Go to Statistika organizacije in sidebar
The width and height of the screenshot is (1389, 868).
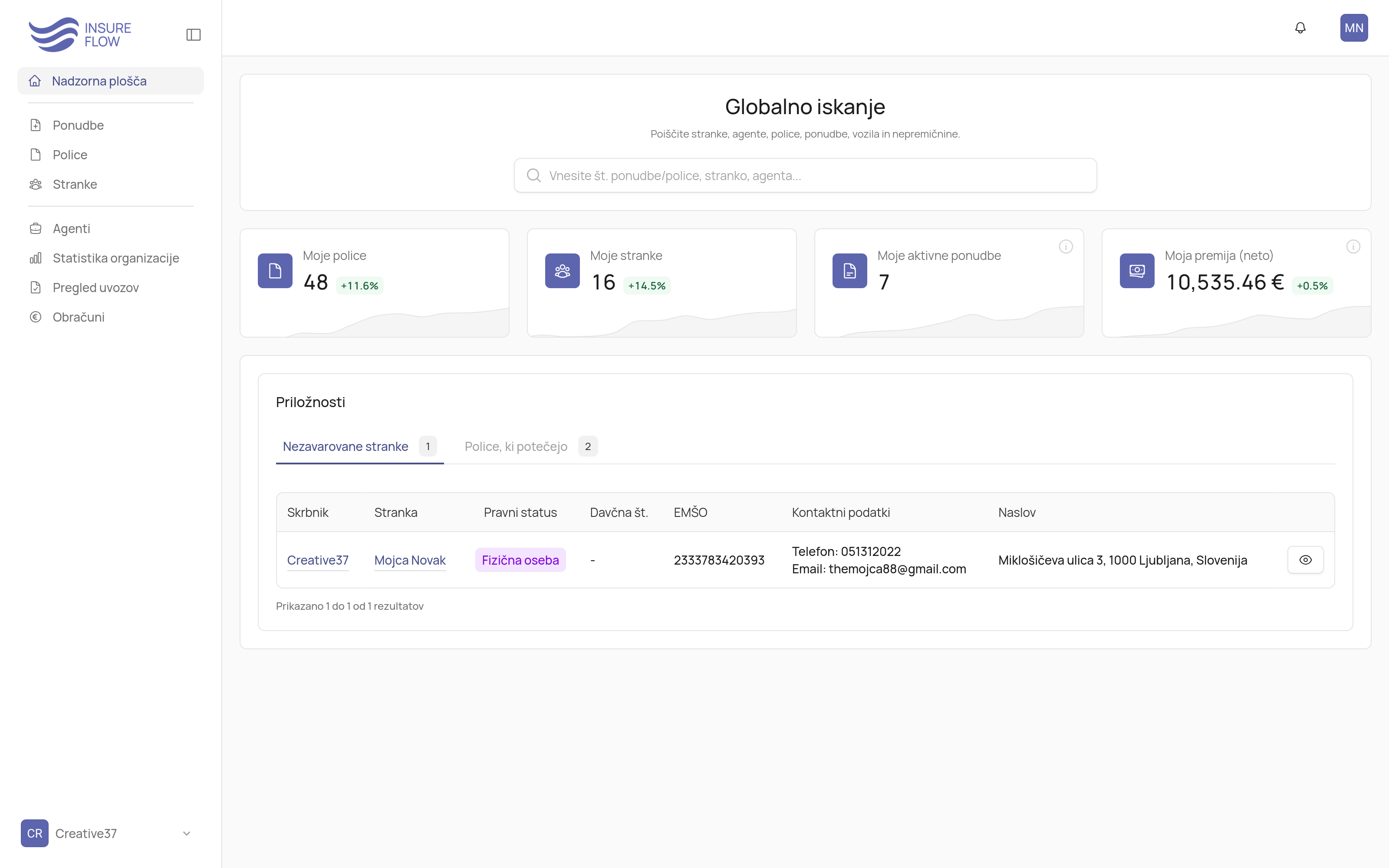point(115,258)
